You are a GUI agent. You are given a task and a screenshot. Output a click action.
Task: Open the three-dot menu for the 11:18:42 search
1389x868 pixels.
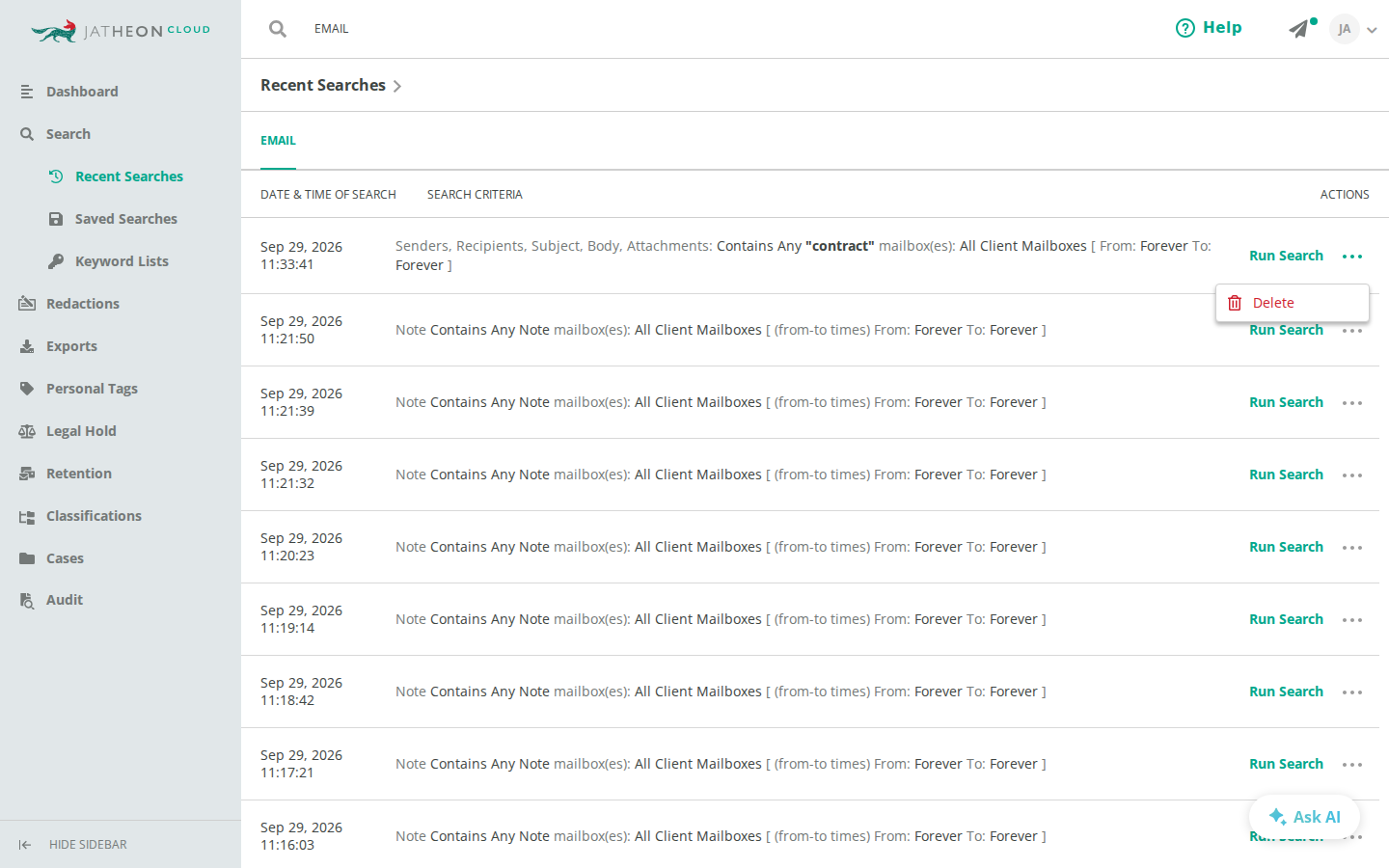click(1352, 692)
